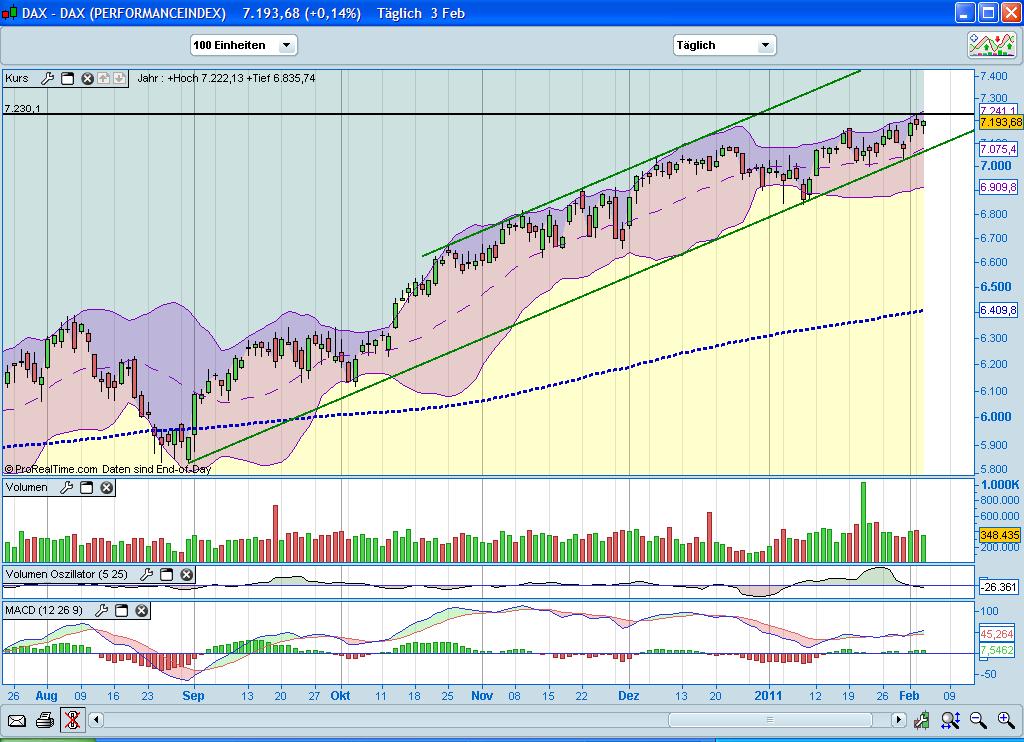Close the Volumen Oszillator panel
The width and height of the screenshot is (1024, 742).
[x=186, y=575]
